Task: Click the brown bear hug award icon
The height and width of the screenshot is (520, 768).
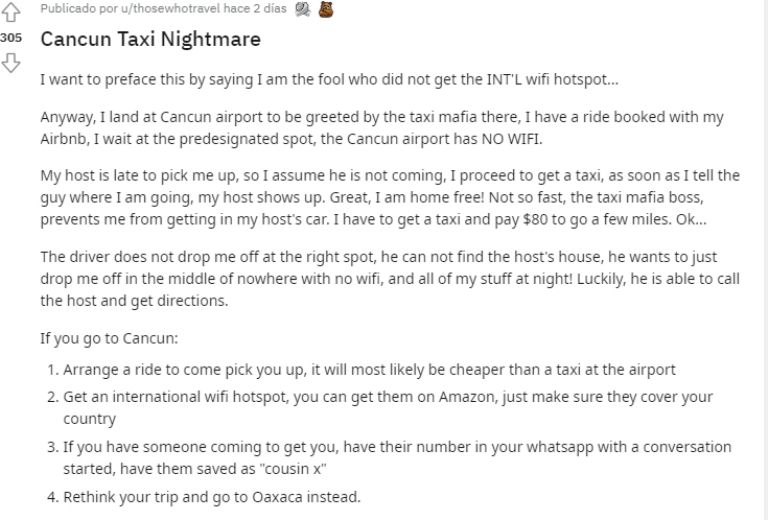Action: click(326, 9)
